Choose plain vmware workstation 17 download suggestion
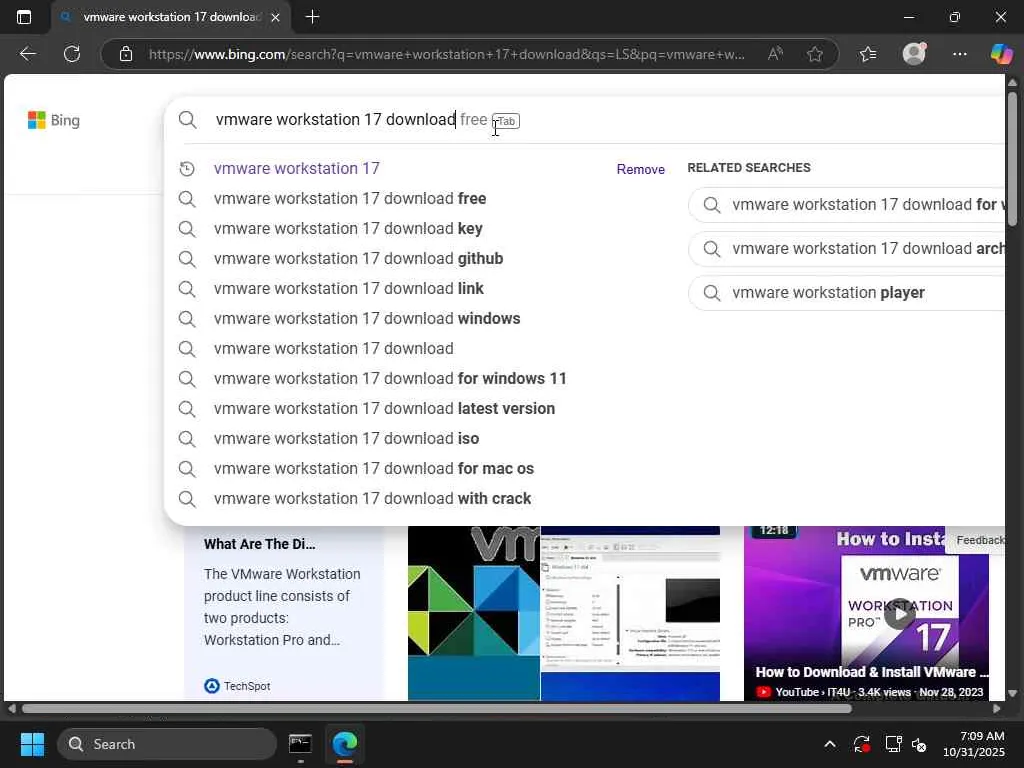 point(333,349)
